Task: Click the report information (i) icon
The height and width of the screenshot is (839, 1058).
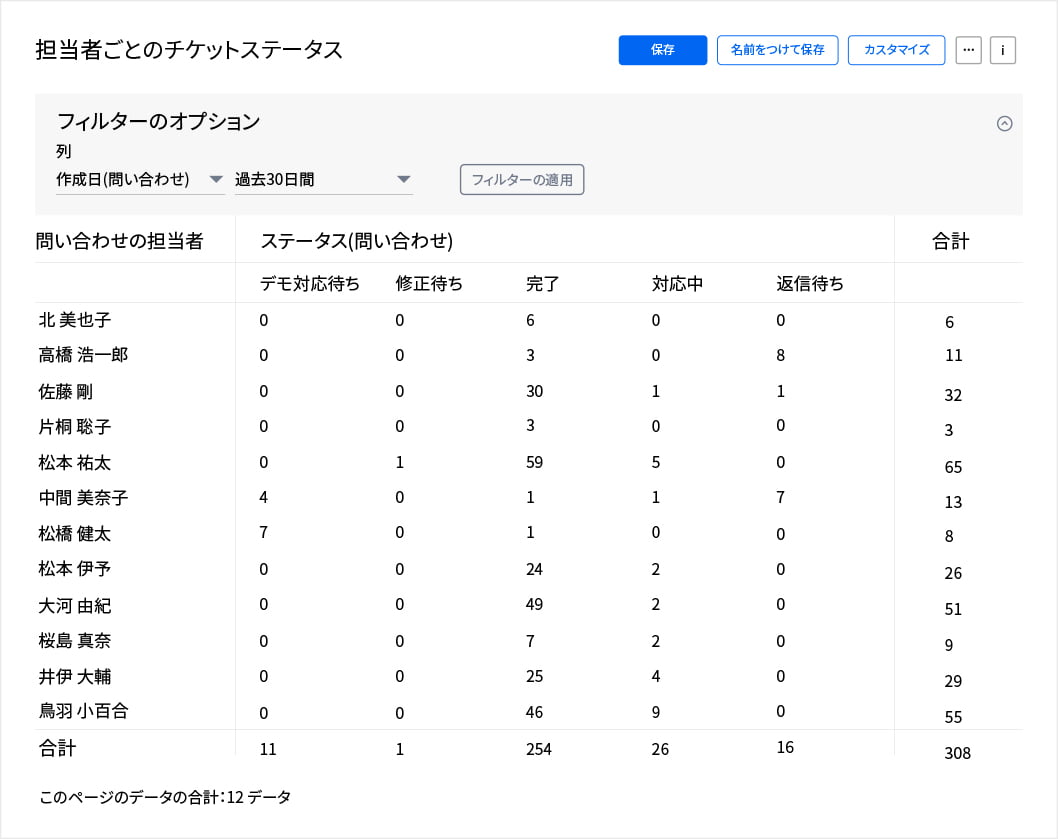Action: pos(1002,50)
